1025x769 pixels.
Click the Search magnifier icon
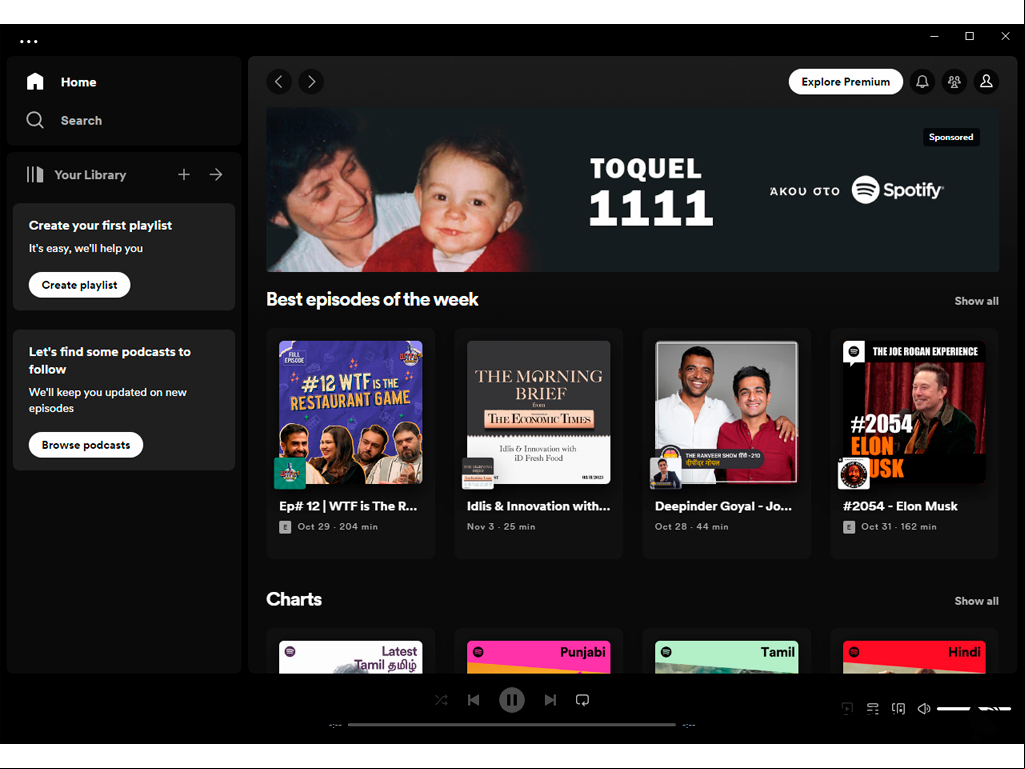(x=35, y=120)
